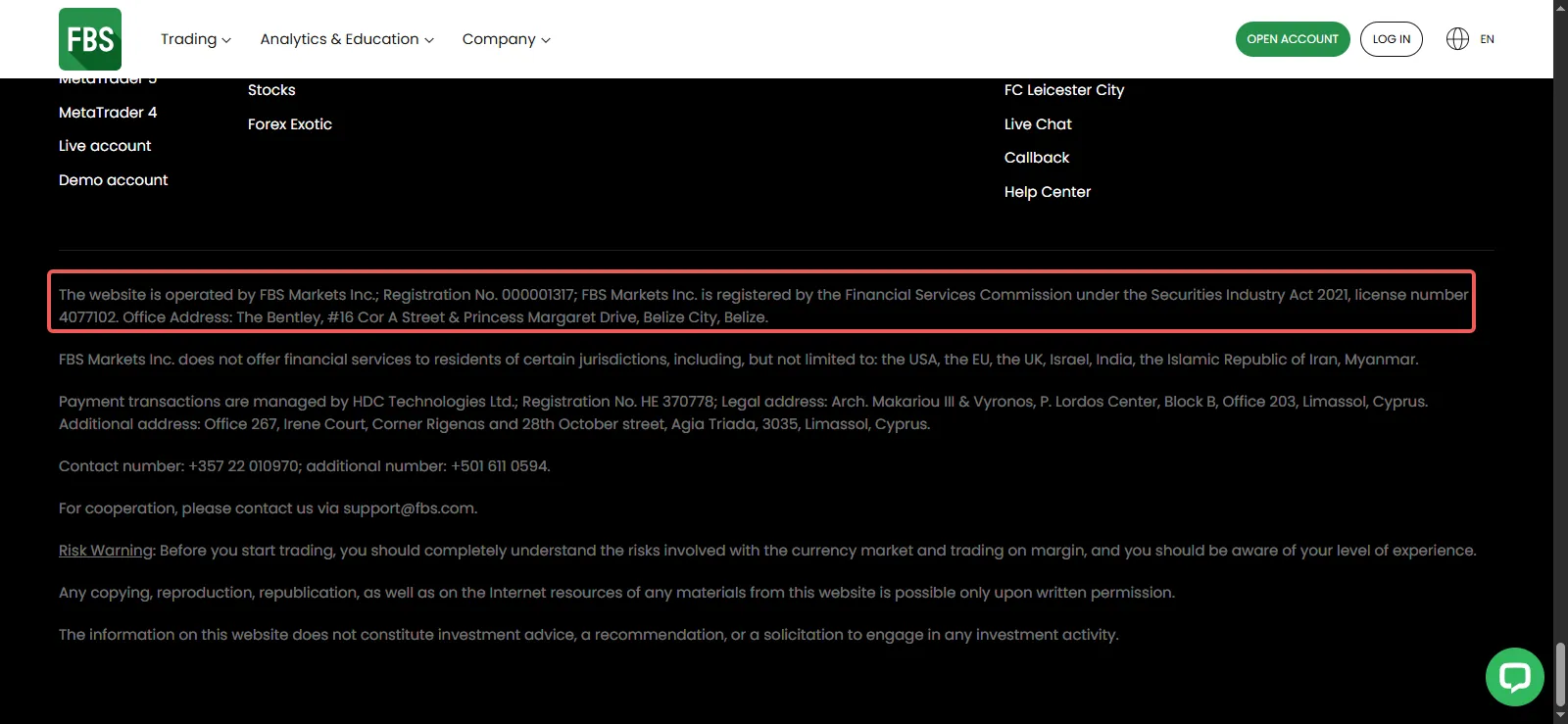
Task: Click the 'does not constitute investment advice' line
Action: coord(589,635)
